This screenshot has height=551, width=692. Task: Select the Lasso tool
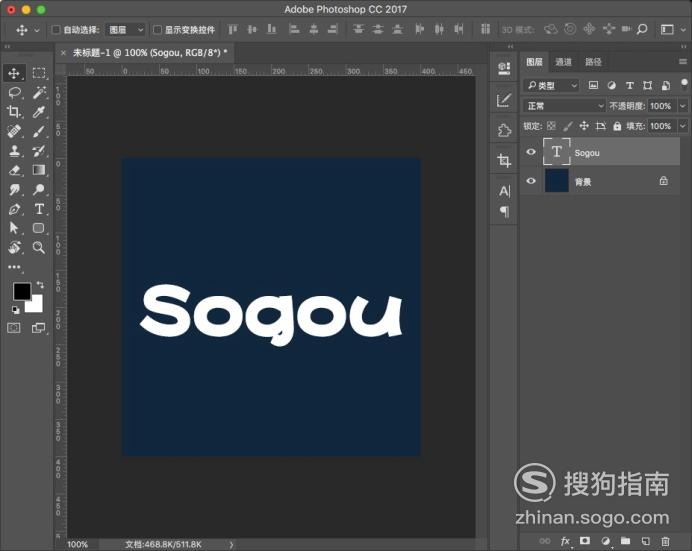point(14,93)
